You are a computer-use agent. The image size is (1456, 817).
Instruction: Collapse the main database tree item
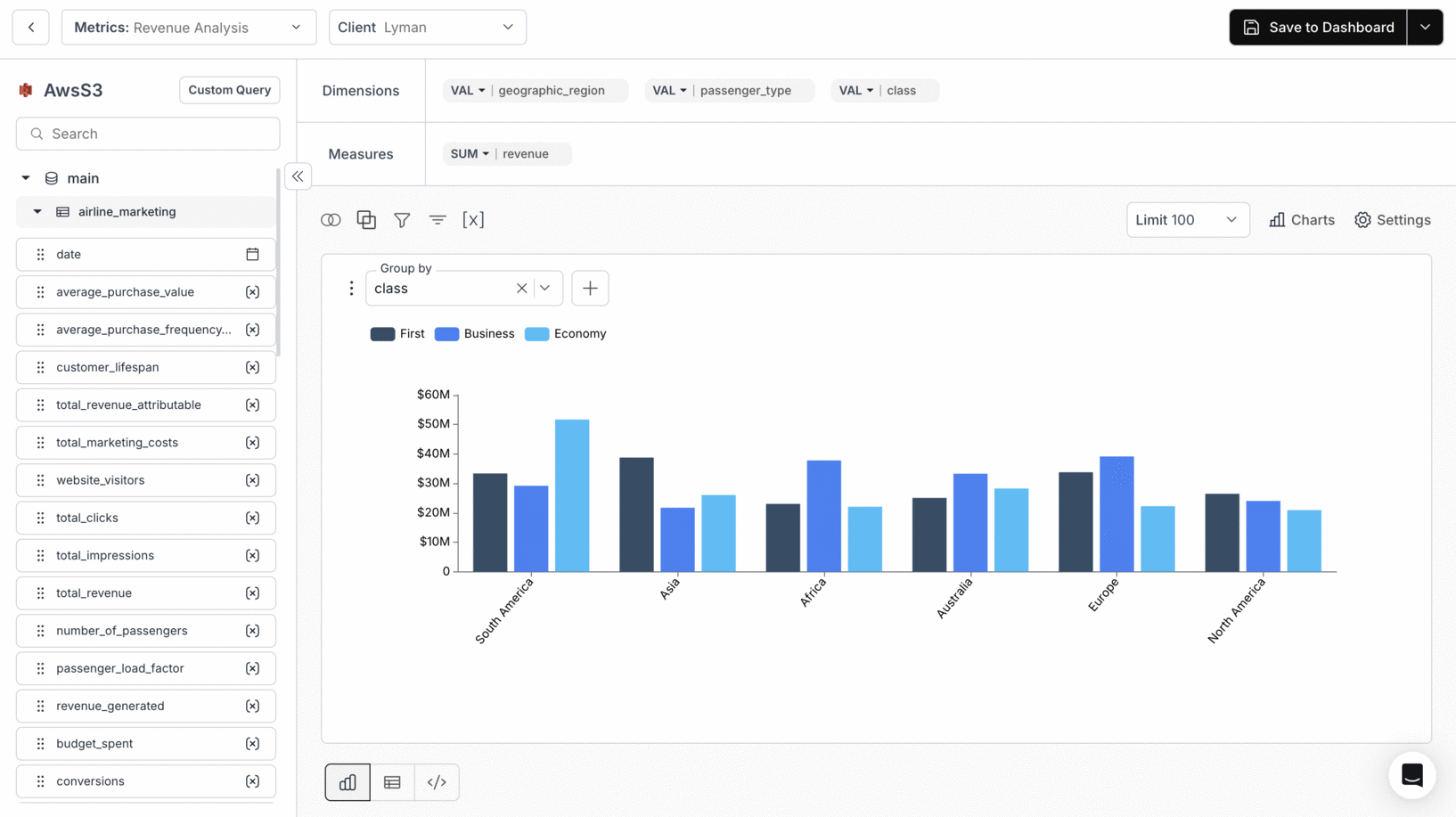click(x=26, y=177)
